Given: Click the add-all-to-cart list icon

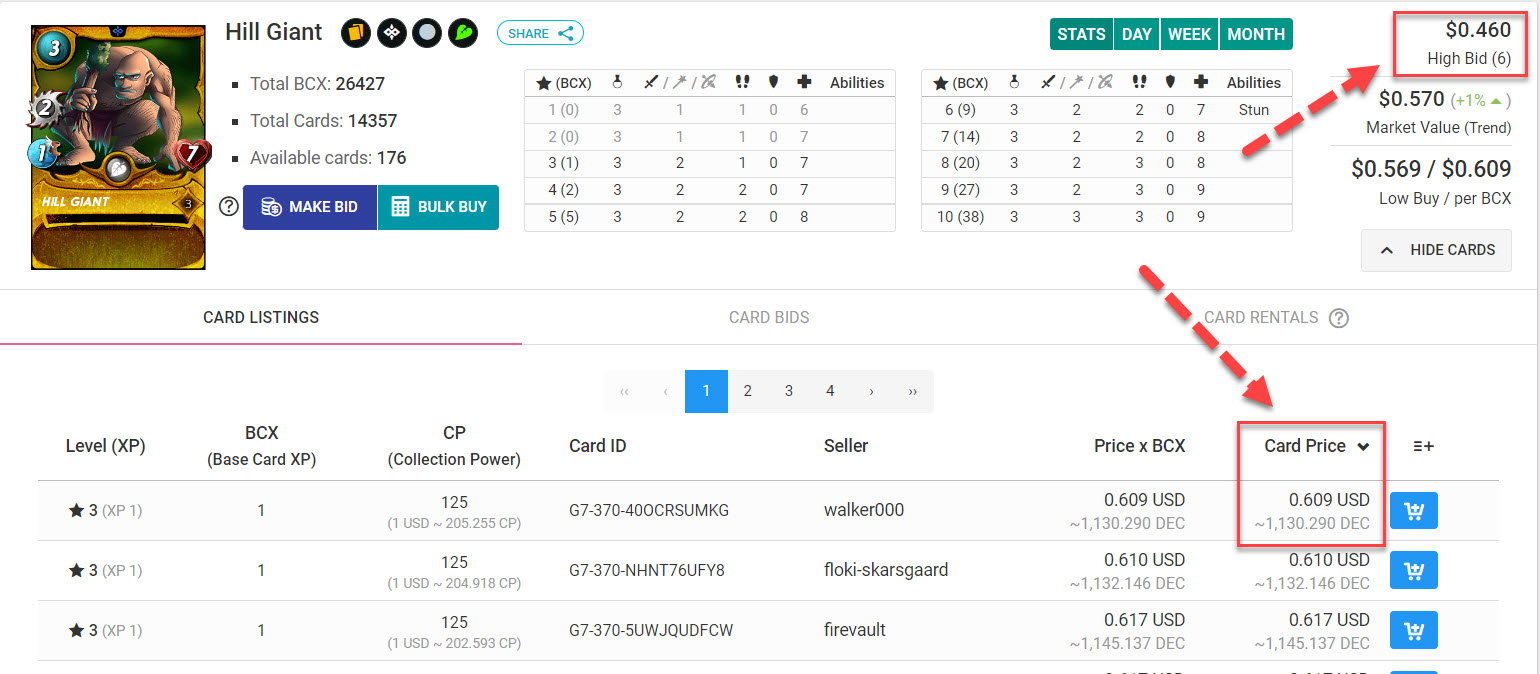Looking at the screenshot, I should (1423, 446).
